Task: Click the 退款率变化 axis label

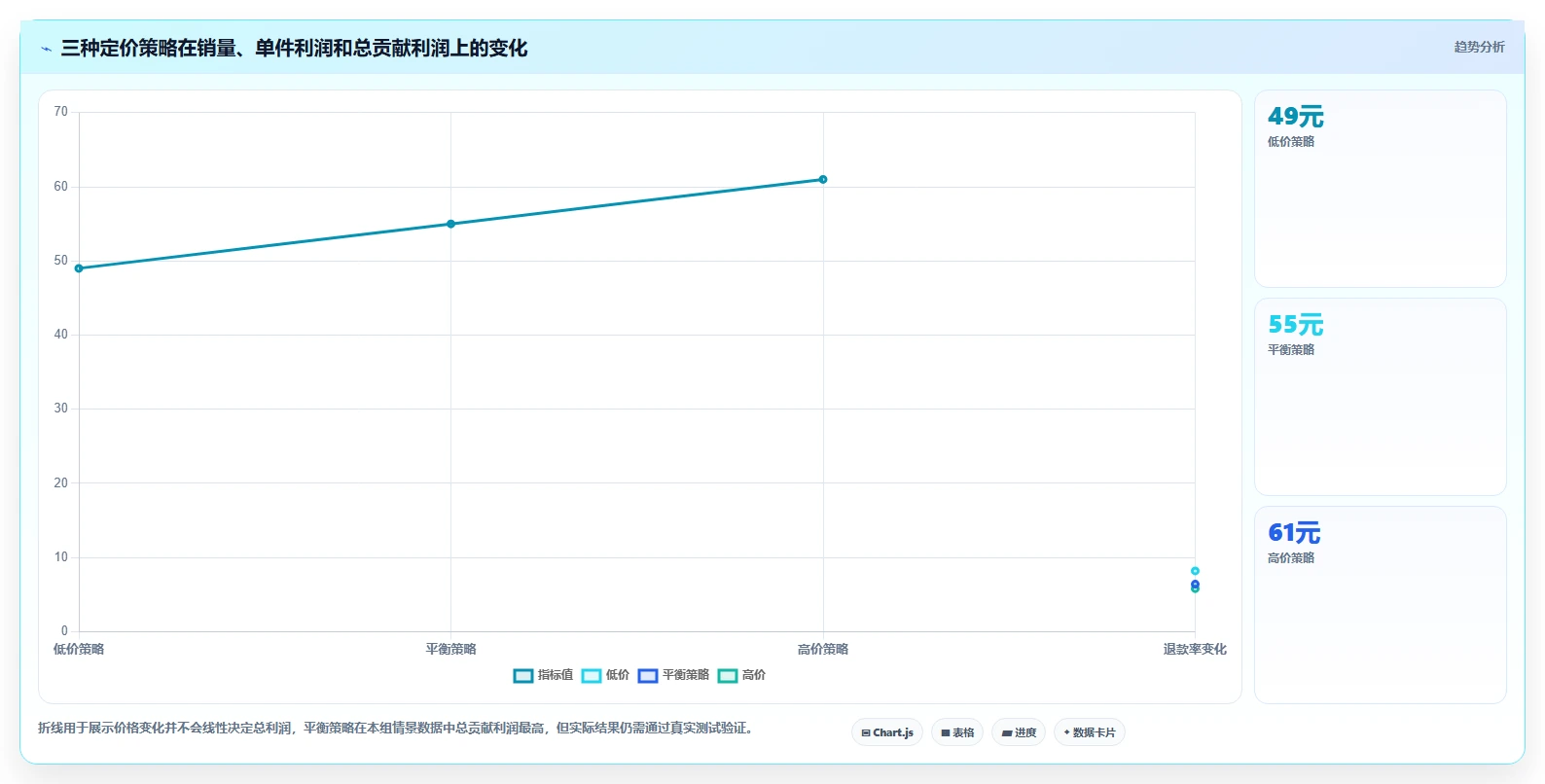Action: pyautogui.click(x=1195, y=649)
